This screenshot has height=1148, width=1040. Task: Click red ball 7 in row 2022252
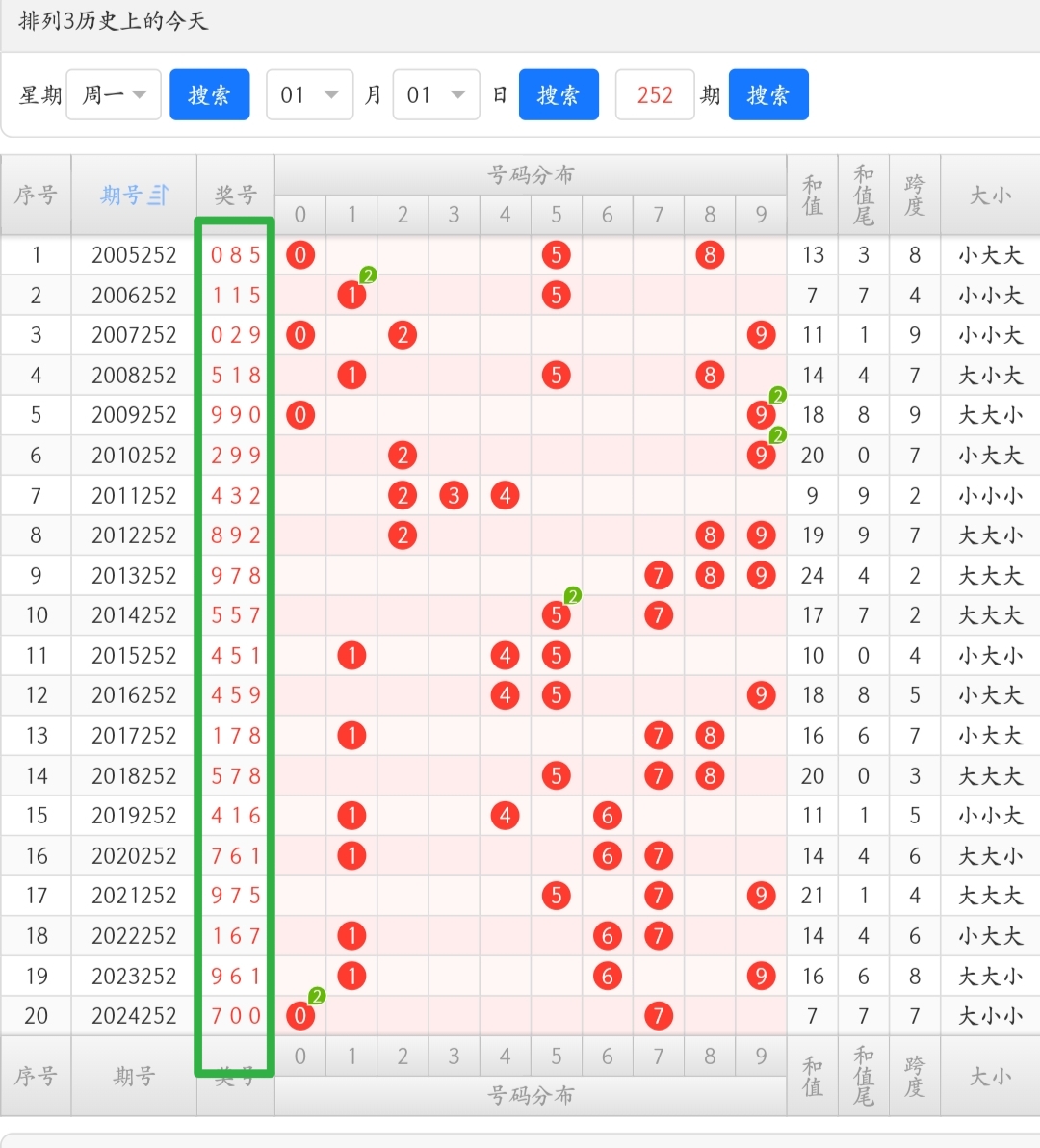[659, 935]
